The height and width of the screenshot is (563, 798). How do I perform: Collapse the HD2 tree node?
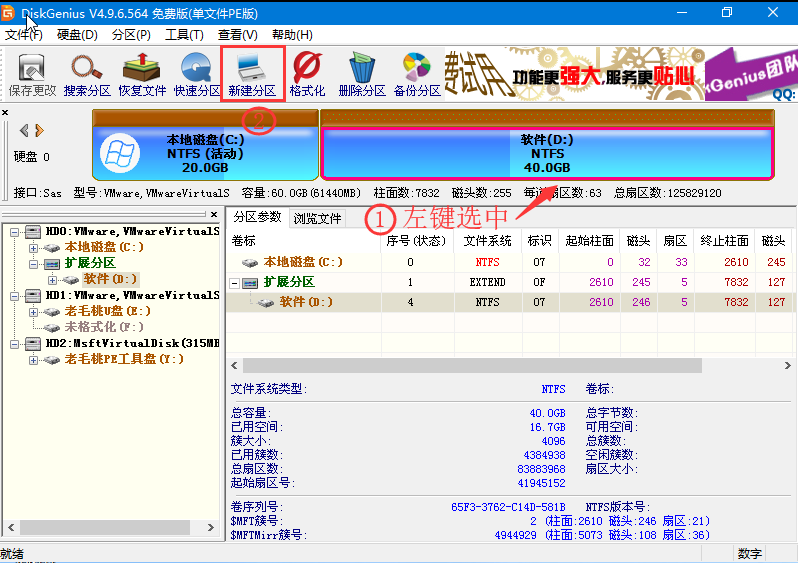[15, 344]
